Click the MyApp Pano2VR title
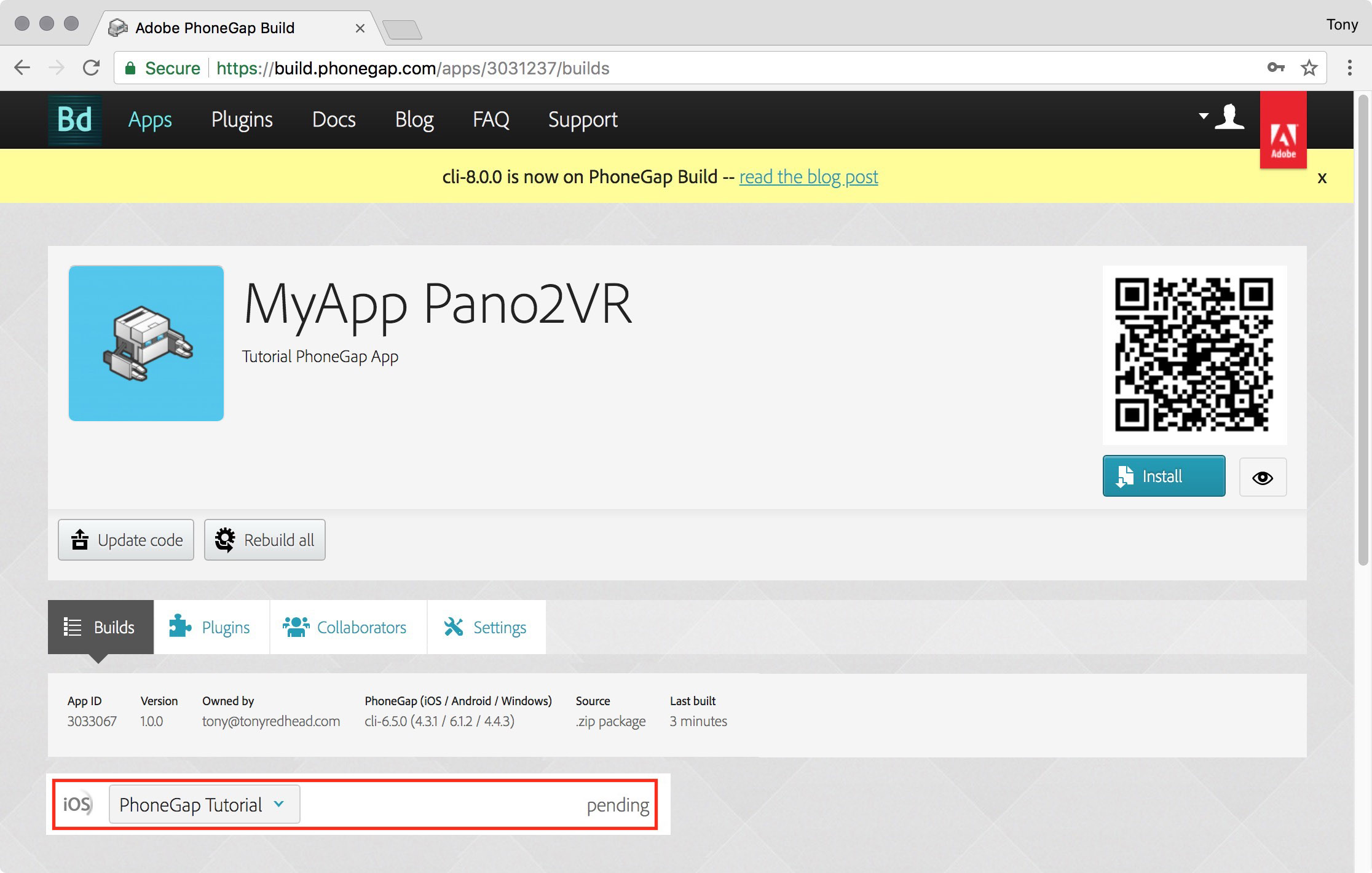This screenshot has width=1372, height=873. pos(438,304)
